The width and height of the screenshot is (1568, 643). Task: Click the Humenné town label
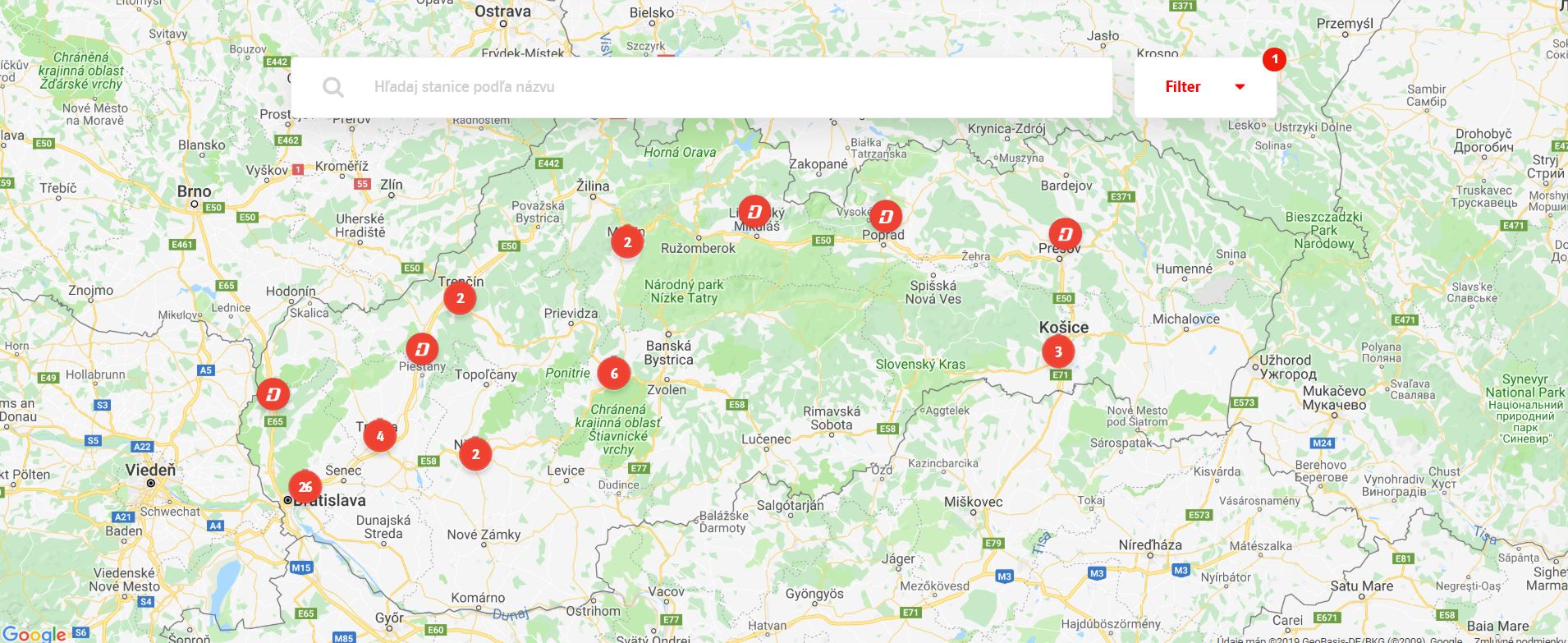tap(1184, 269)
